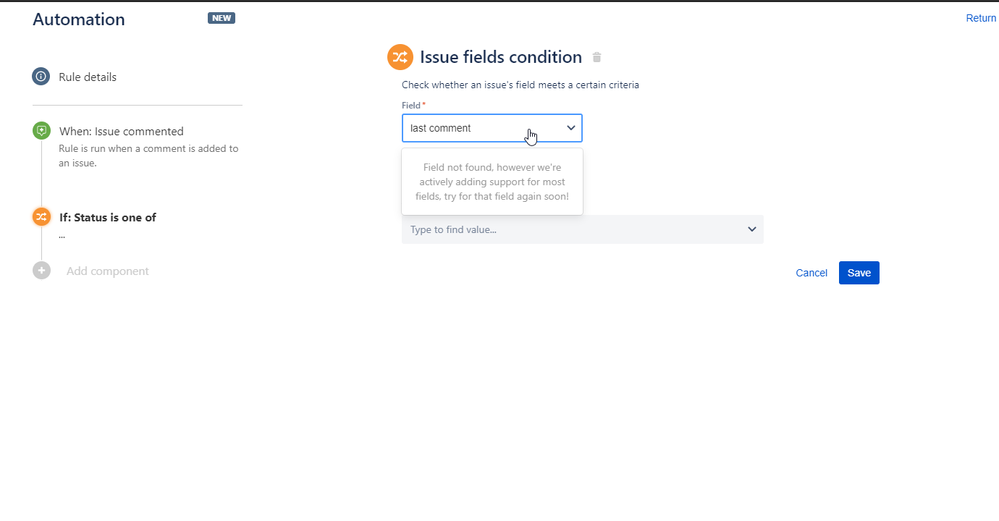The height and width of the screenshot is (521, 999).
Task: Click the Add component label
Action: pos(107,271)
